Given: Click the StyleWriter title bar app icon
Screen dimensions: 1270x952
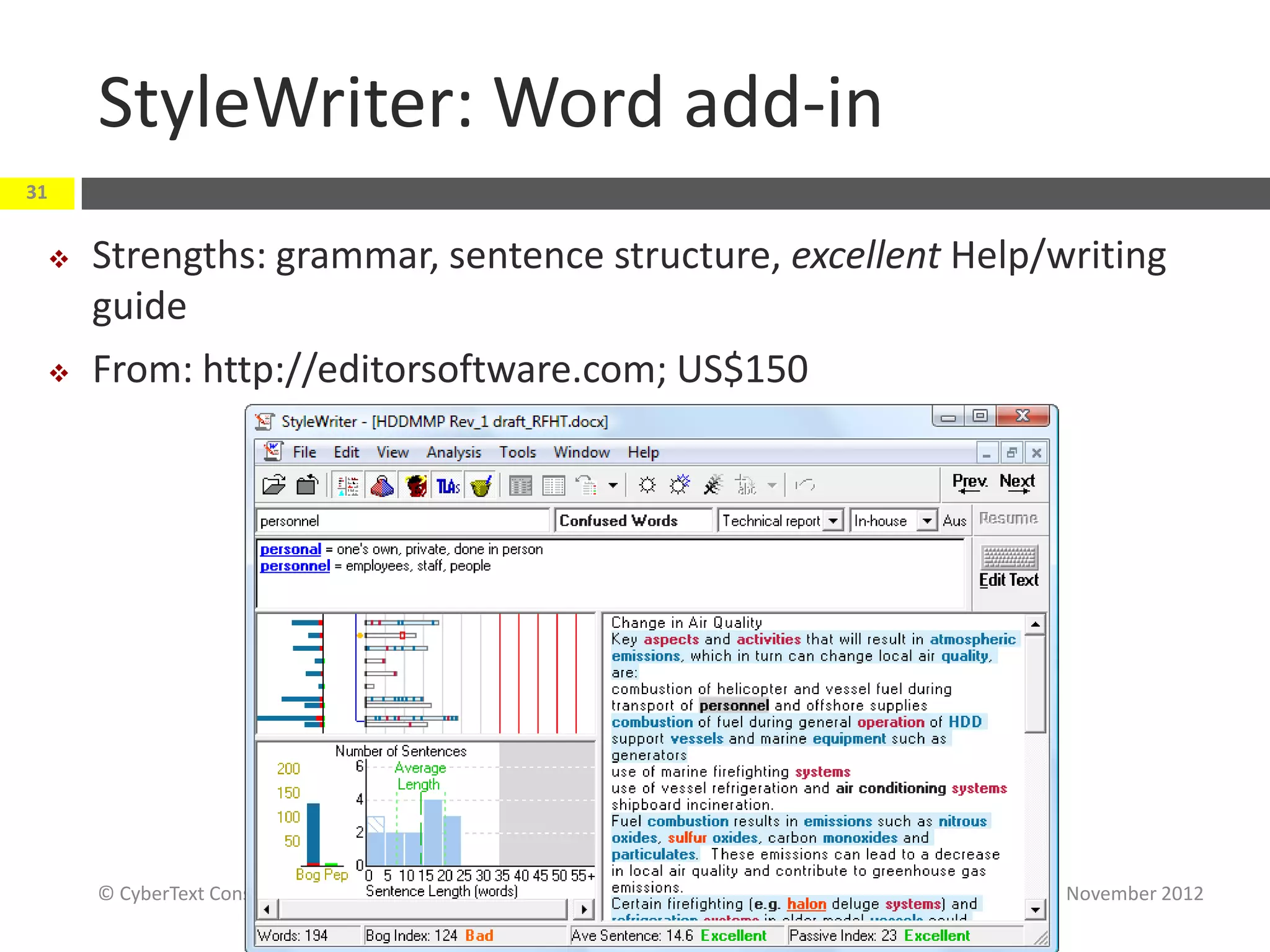Looking at the screenshot, I should (264, 421).
